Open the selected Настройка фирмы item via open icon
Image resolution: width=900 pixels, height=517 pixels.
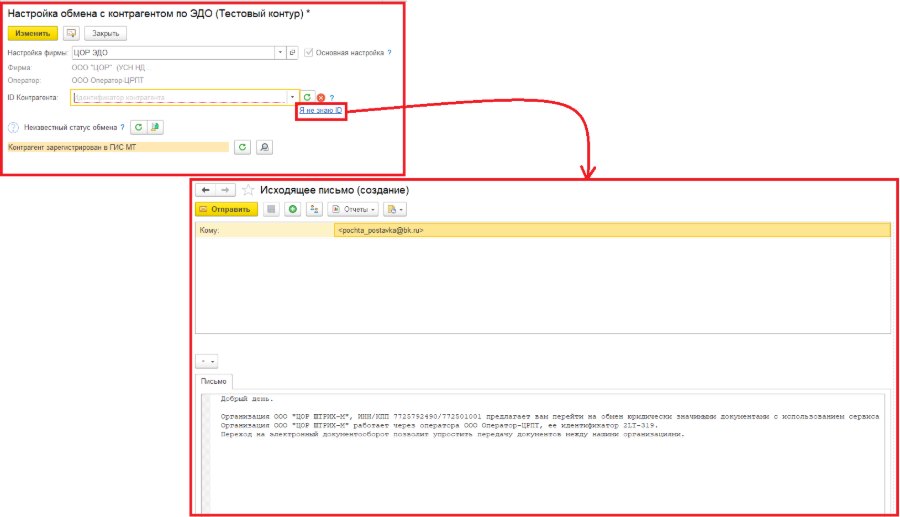coord(292,52)
